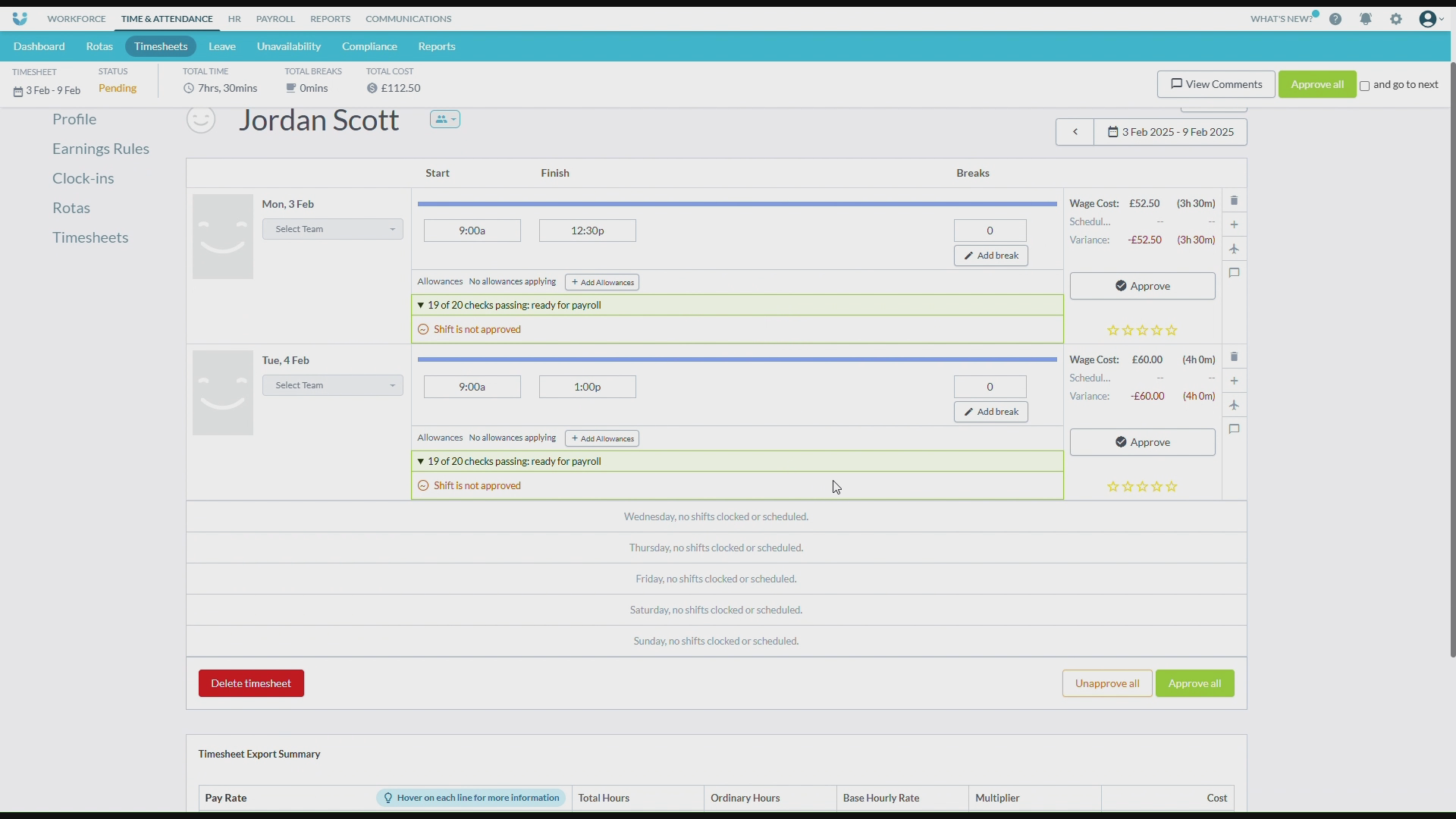Open the settings gear icon

coord(1395,19)
